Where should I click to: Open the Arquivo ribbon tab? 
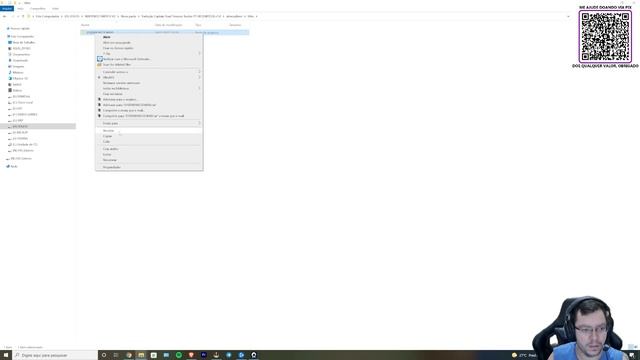[x=7, y=9]
